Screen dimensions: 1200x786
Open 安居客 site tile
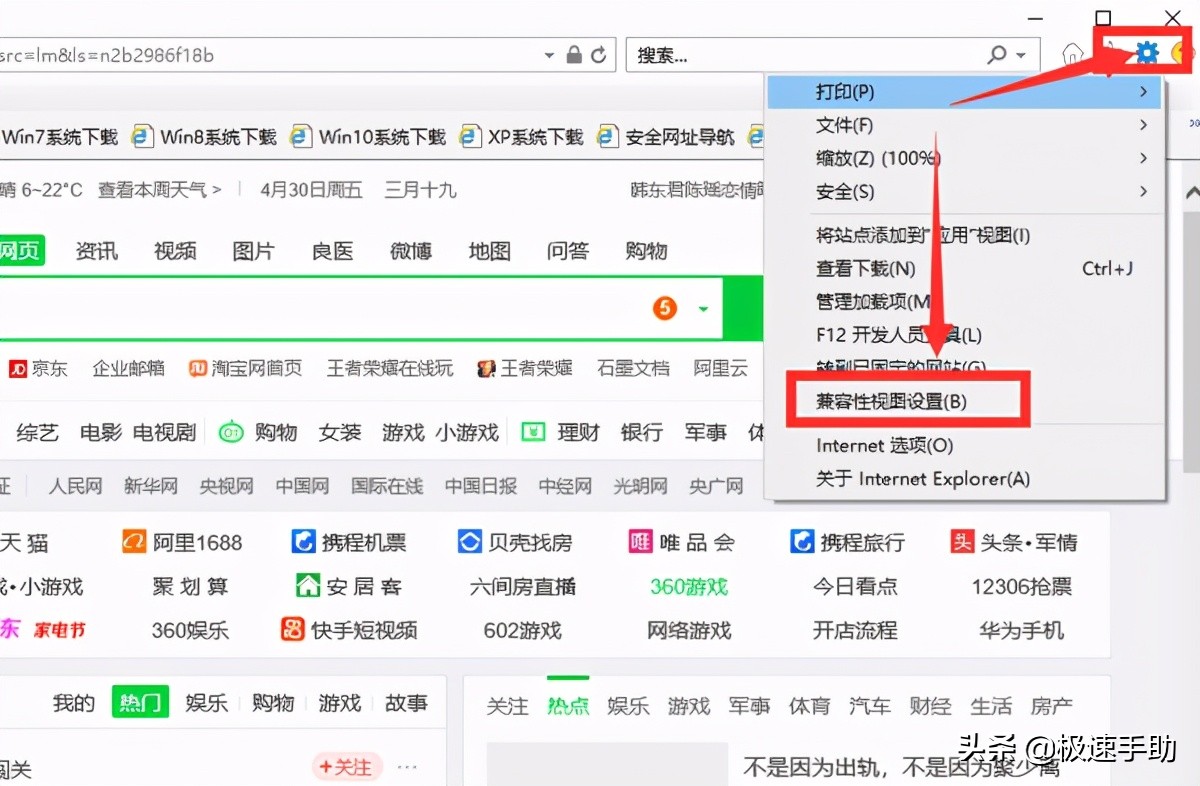pyautogui.click(x=349, y=586)
